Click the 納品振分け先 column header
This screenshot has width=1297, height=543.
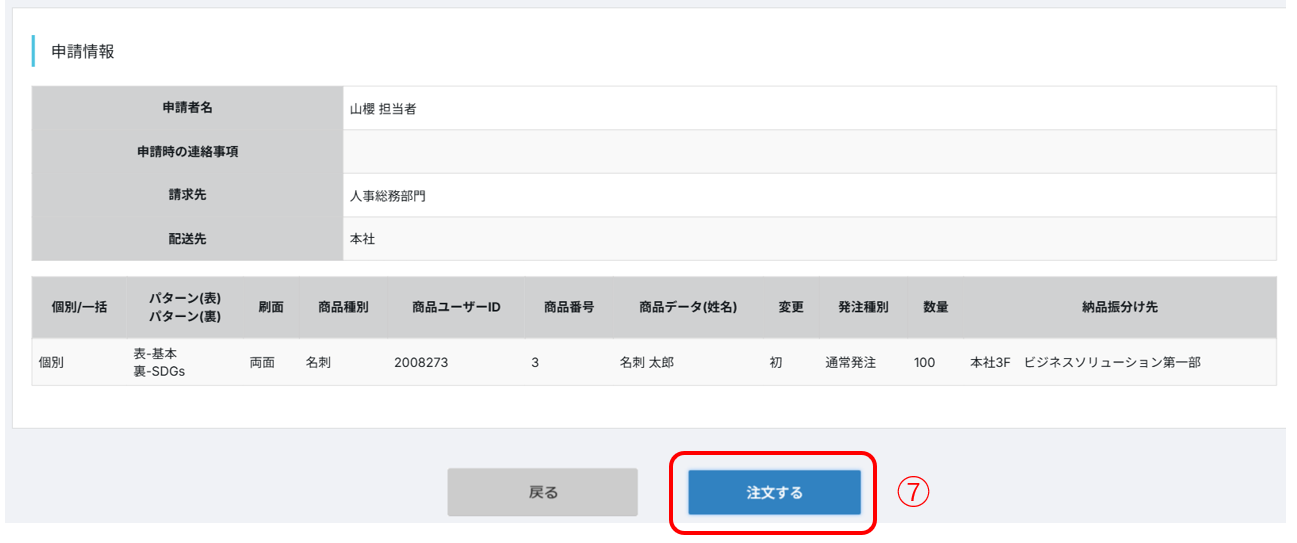1119,307
